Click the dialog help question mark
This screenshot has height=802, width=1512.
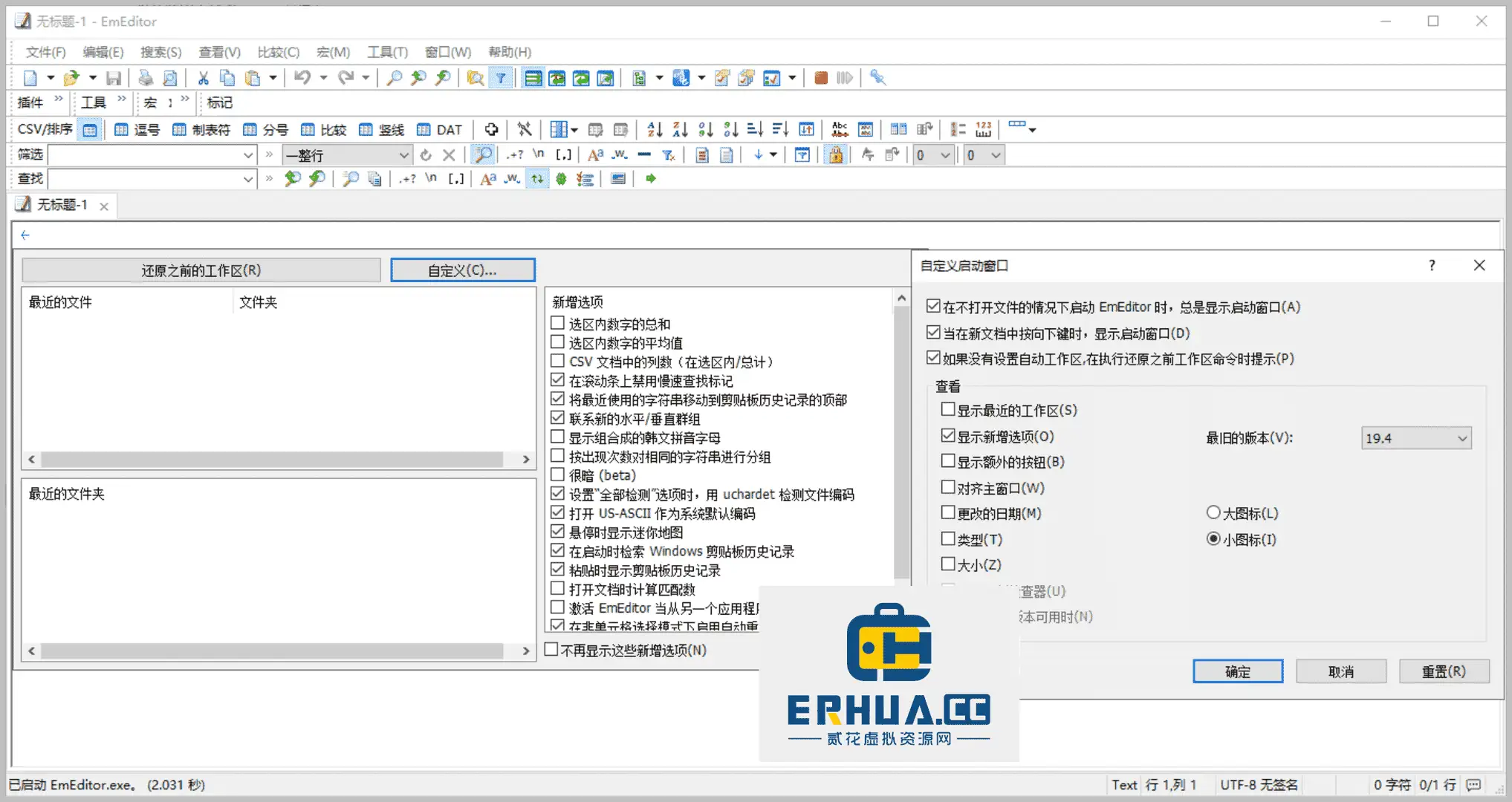click(1432, 266)
